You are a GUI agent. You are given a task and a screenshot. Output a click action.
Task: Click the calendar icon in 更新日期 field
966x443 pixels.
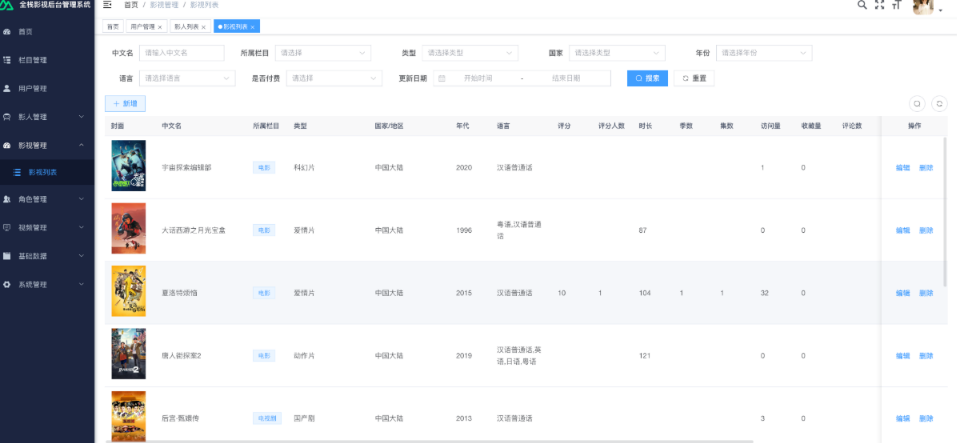[x=442, y=78]
